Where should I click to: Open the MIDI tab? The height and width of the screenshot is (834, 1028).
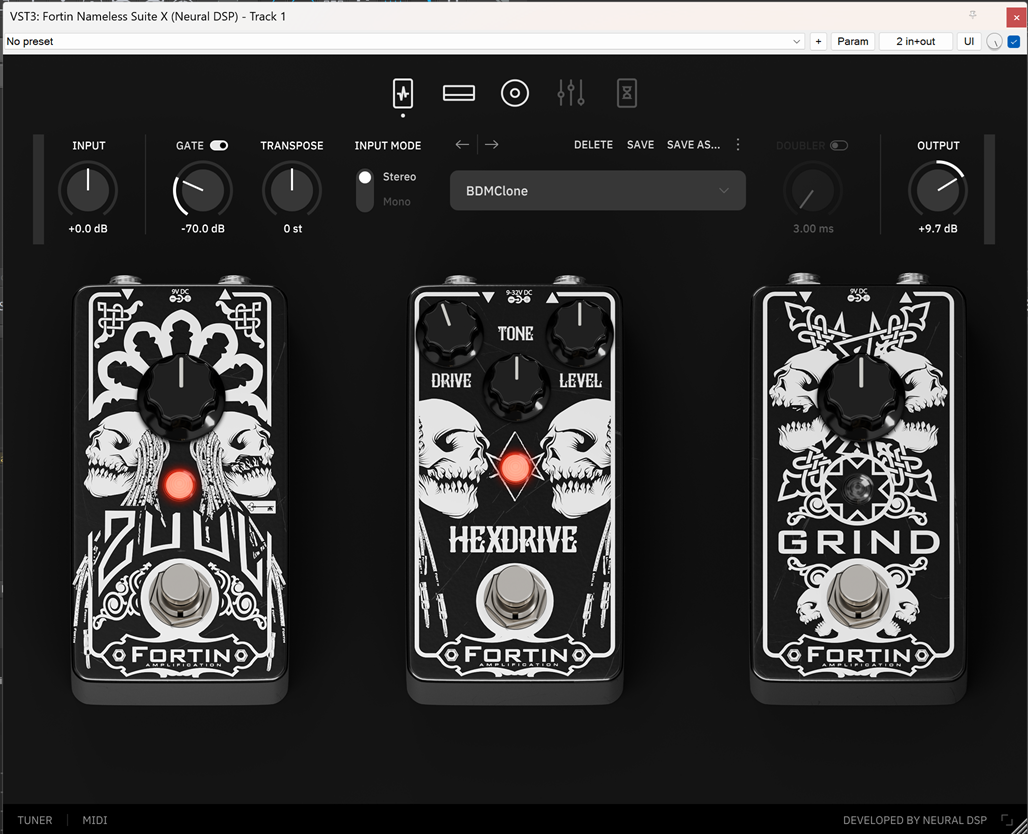[x=95, y=820]
